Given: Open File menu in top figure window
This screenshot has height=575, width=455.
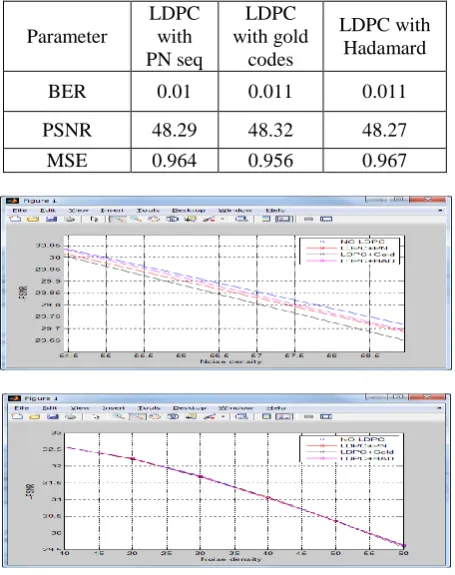Looking at the screenshot, I should [x=19, y=210].
